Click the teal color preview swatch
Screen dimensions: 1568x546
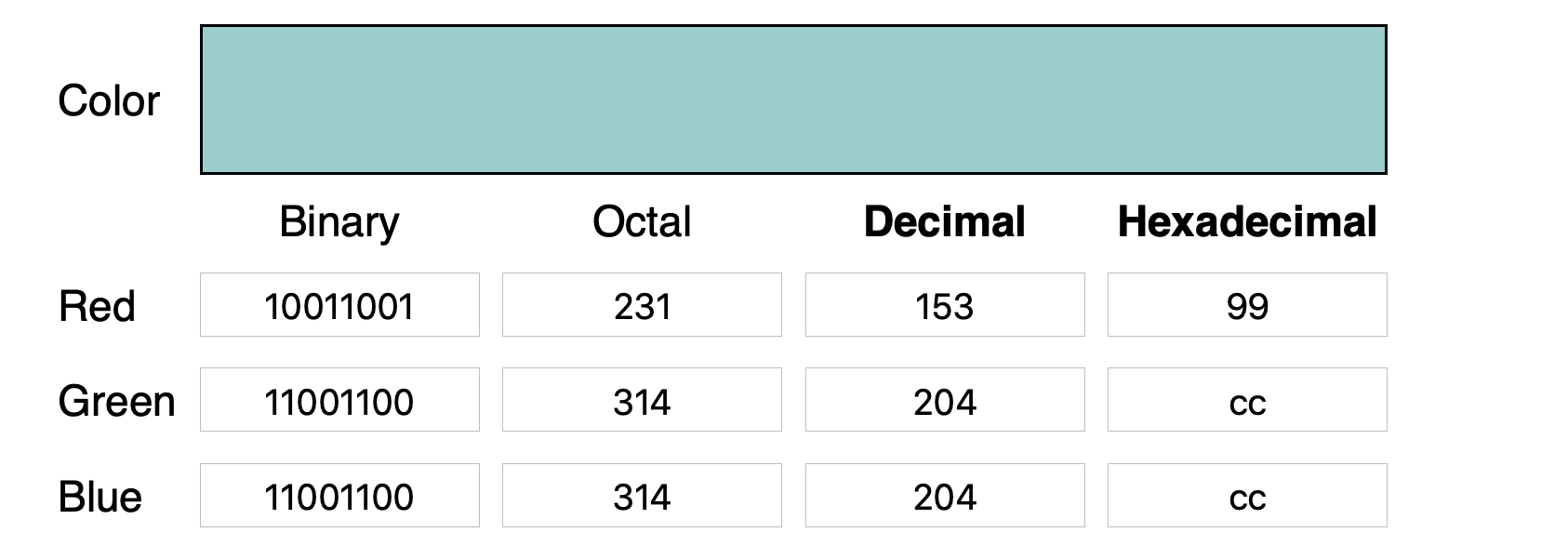[792, 100]
